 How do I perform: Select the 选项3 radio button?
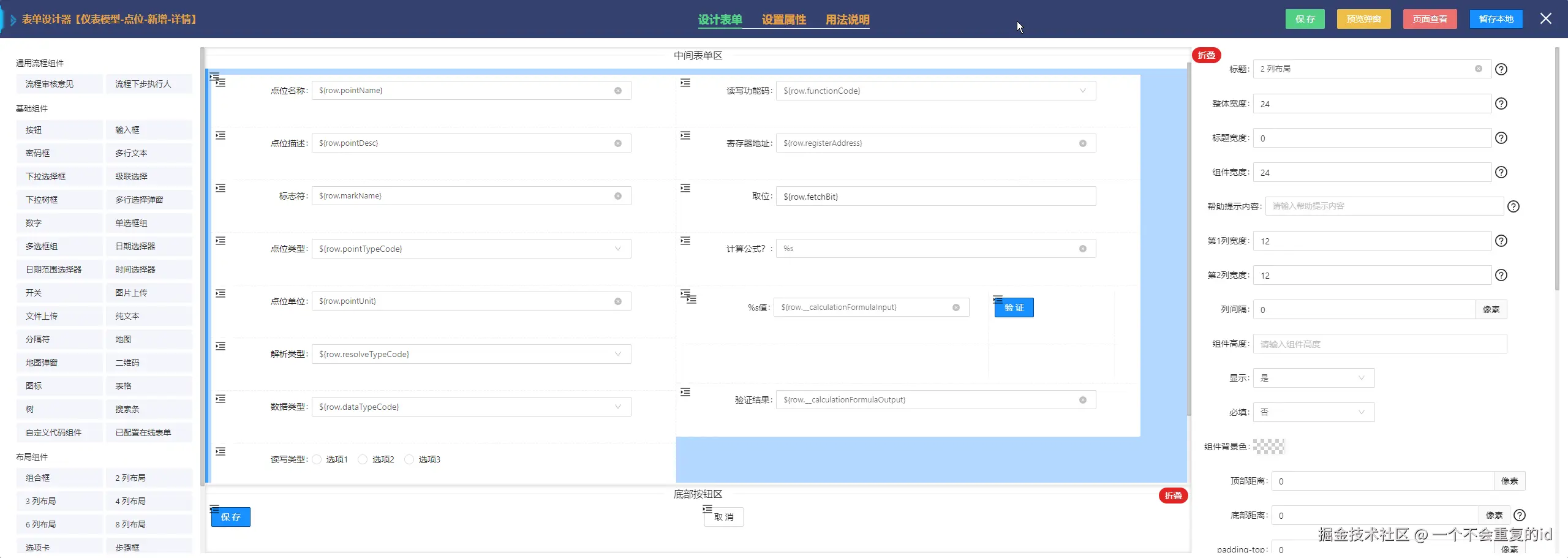point(409,459)
